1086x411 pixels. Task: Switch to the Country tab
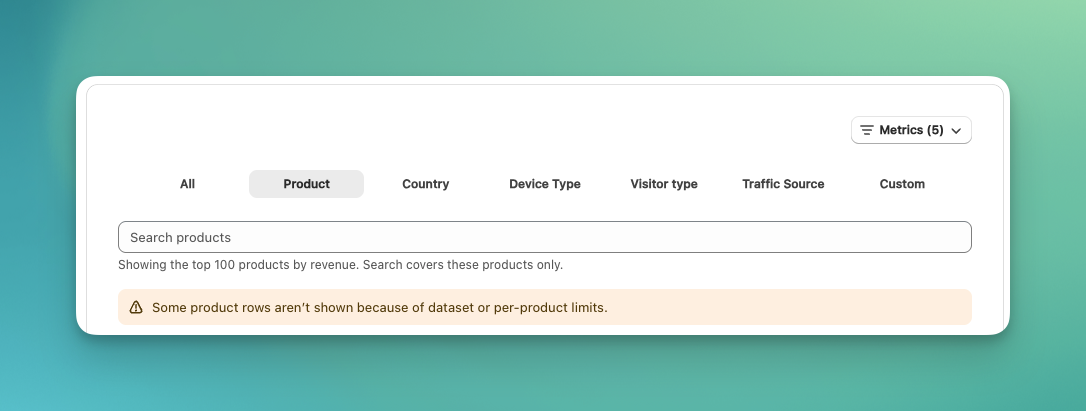tap(425, 184)
